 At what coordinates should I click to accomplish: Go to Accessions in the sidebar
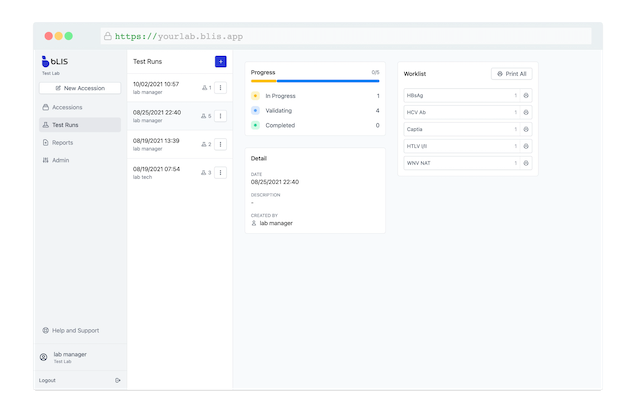(x=67, y=107)
